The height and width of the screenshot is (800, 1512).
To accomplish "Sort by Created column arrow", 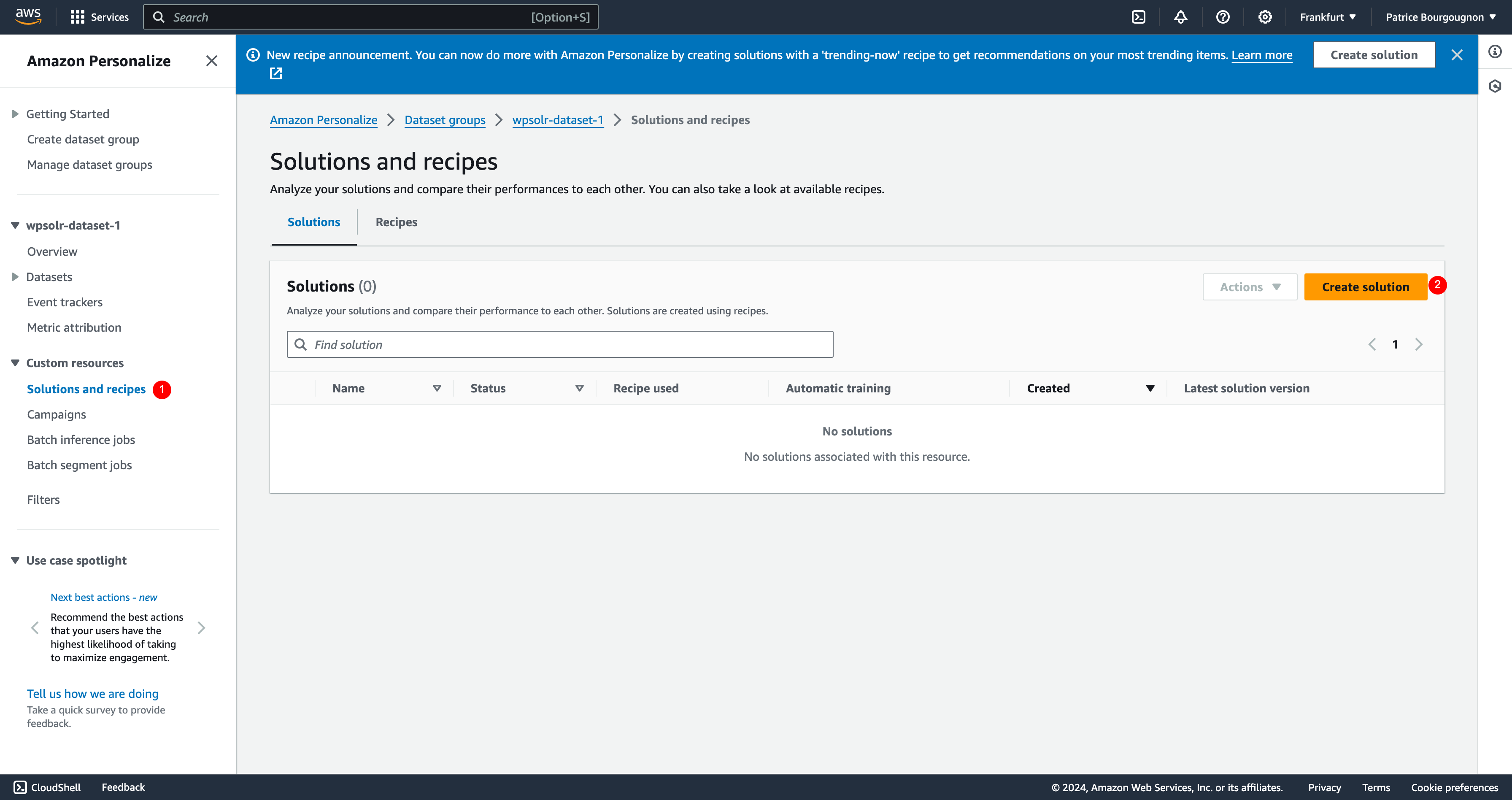I will pos(1150,388).
